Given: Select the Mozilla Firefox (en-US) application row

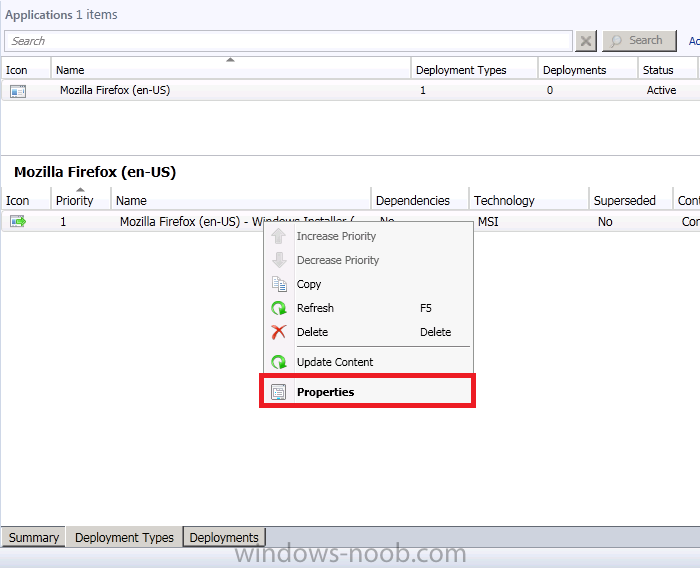Looking at the screenshot, I should (x=350, y=90).
